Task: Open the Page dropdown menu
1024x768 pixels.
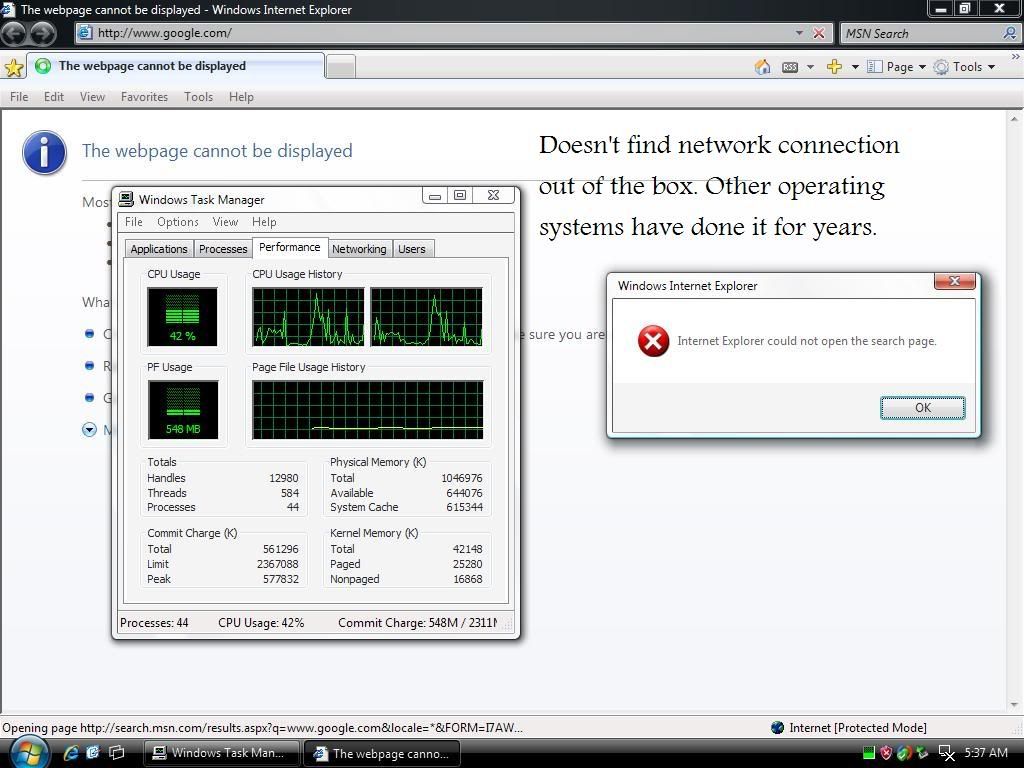Action: point(896,67)
